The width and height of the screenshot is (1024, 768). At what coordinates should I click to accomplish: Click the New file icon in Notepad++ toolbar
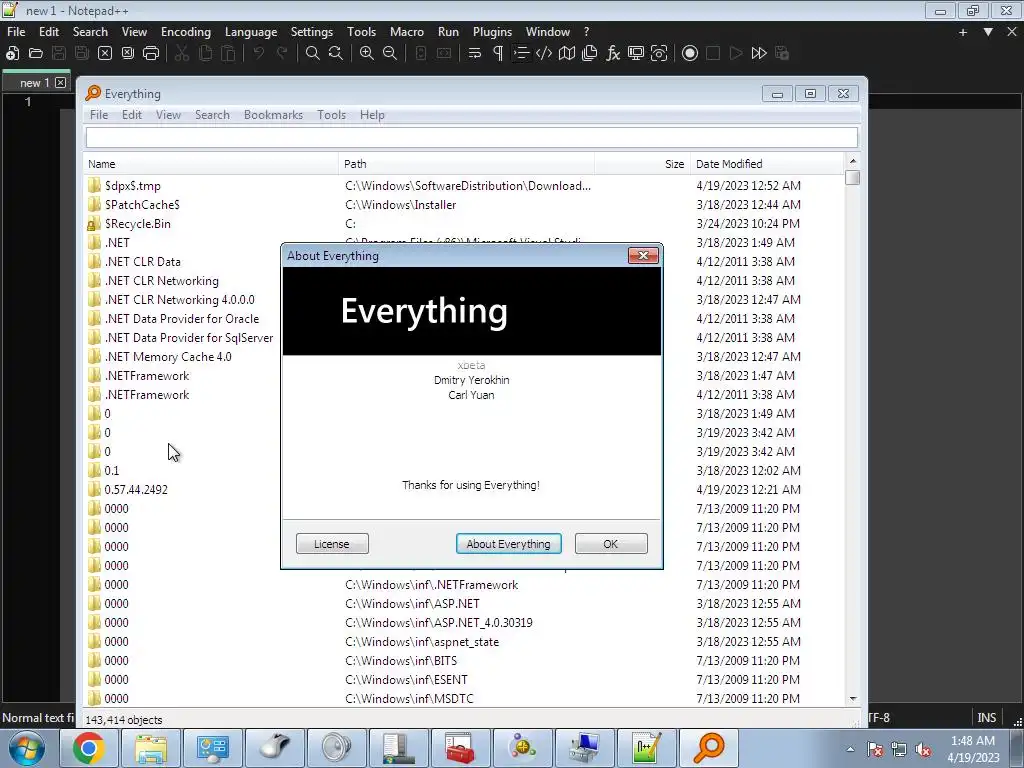point(12,54)
